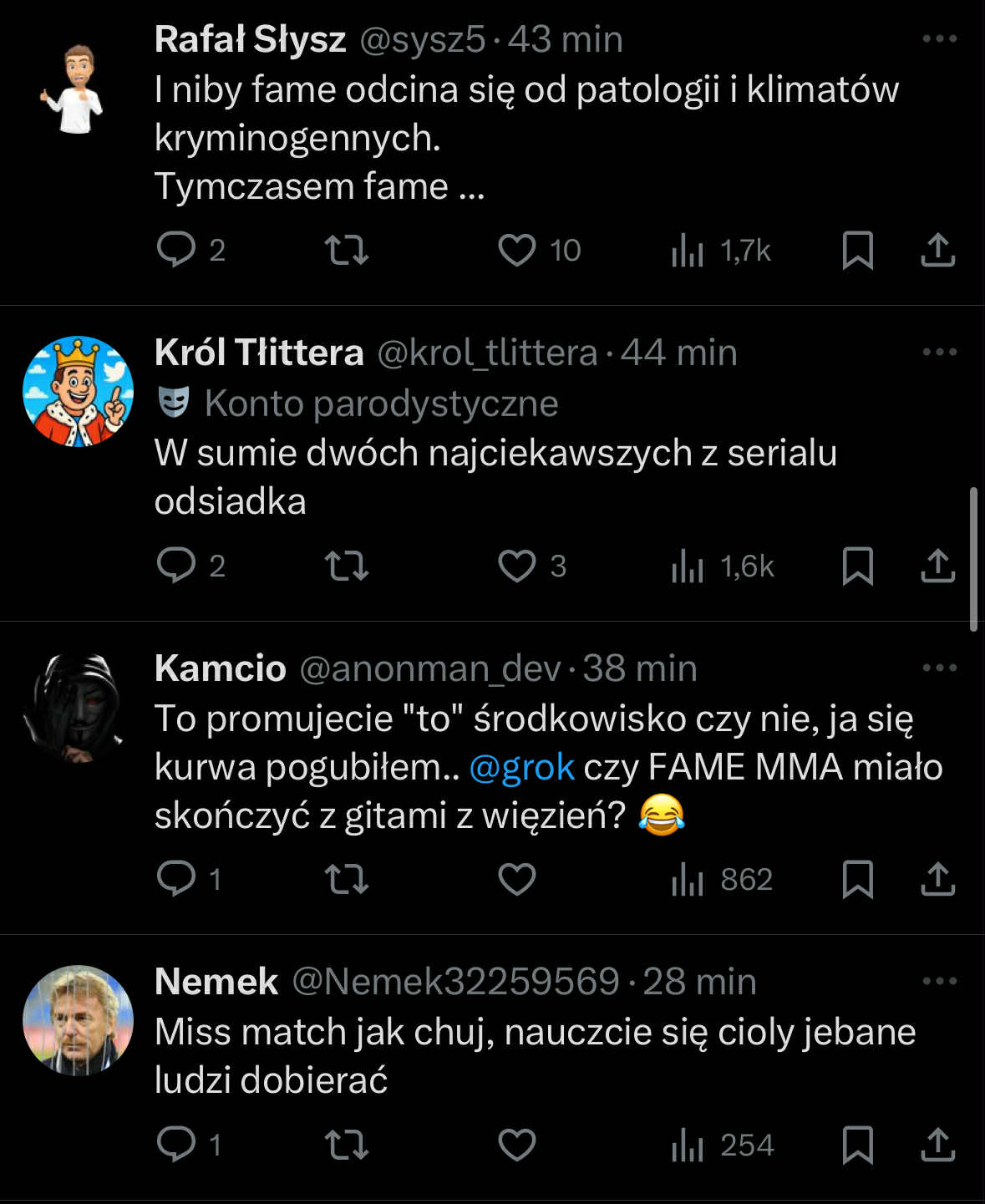This screenshot has height=1204, width=985.
Task: Reply to Rafał Słysz's tweet
Action: coord(176,250)
